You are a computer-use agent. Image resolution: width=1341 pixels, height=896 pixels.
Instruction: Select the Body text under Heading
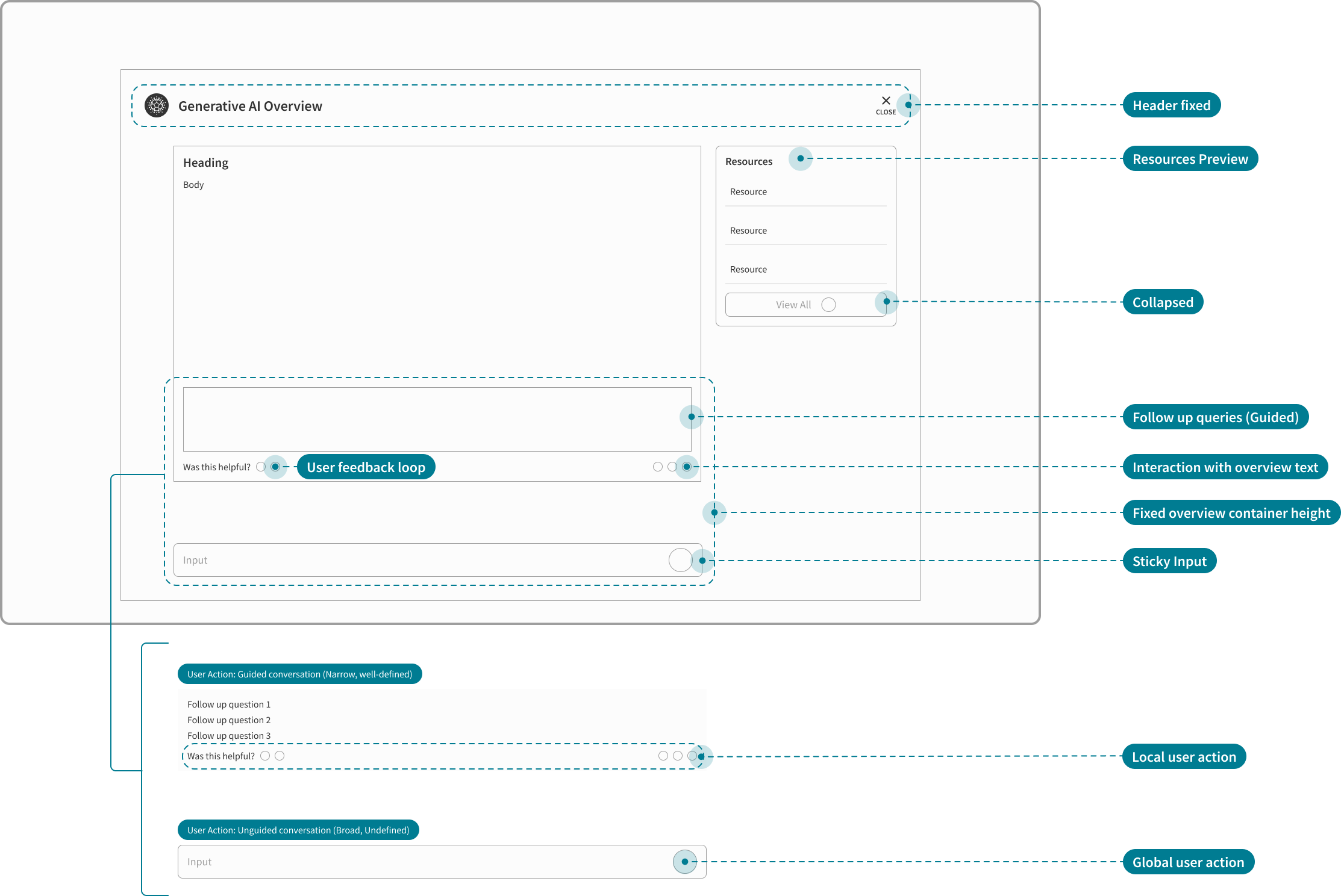[x=193, y=185]
